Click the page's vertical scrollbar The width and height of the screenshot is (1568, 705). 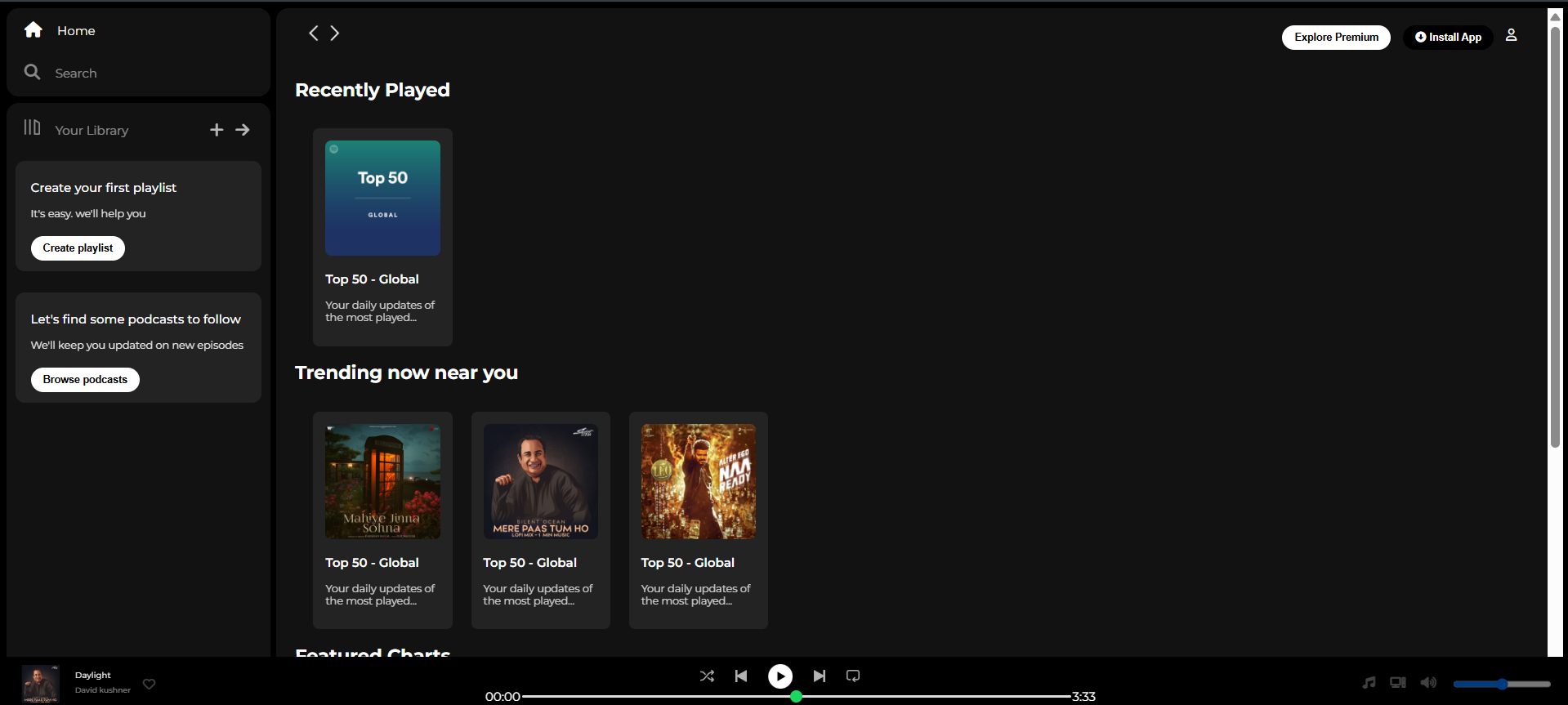tap(1555, 237)
